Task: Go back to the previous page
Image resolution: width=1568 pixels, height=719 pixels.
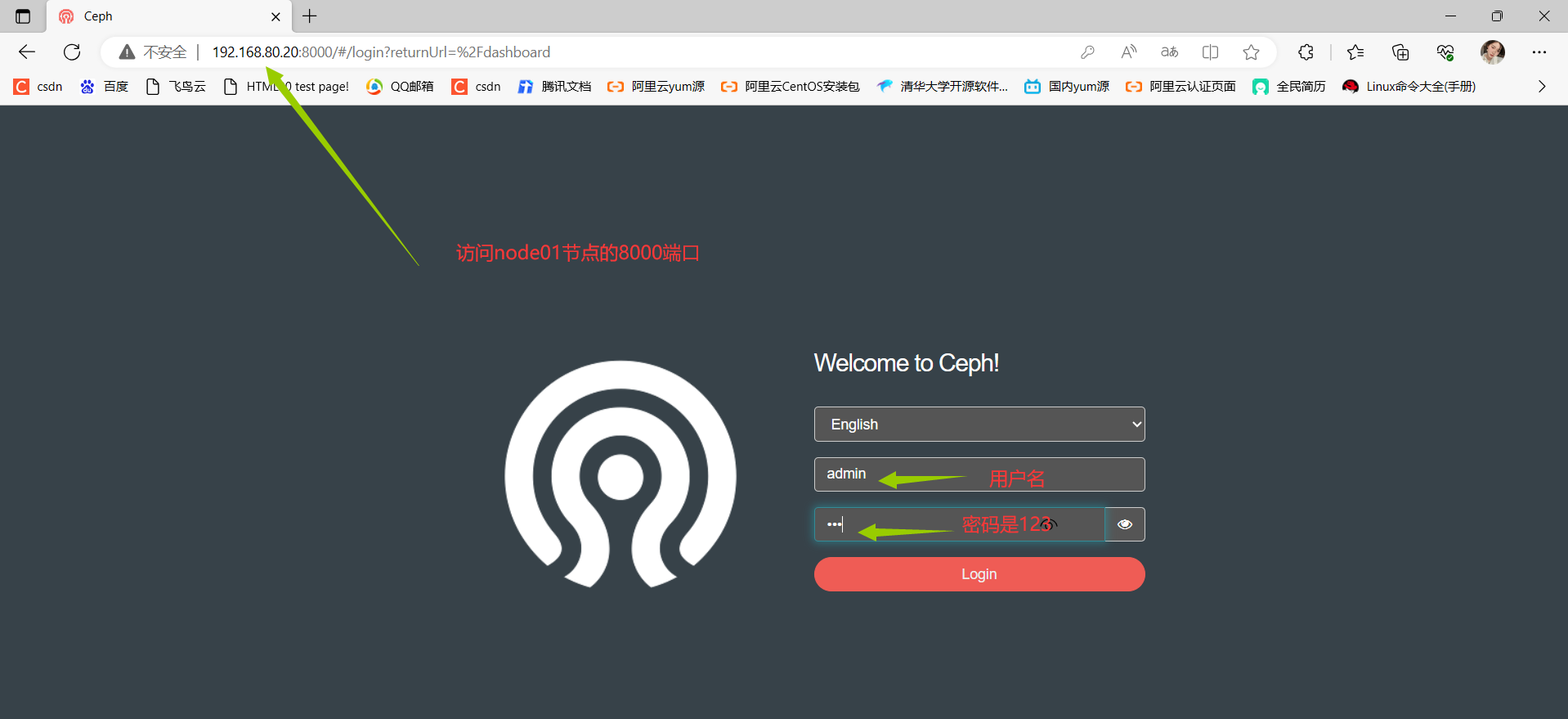Action: (27, 52)
